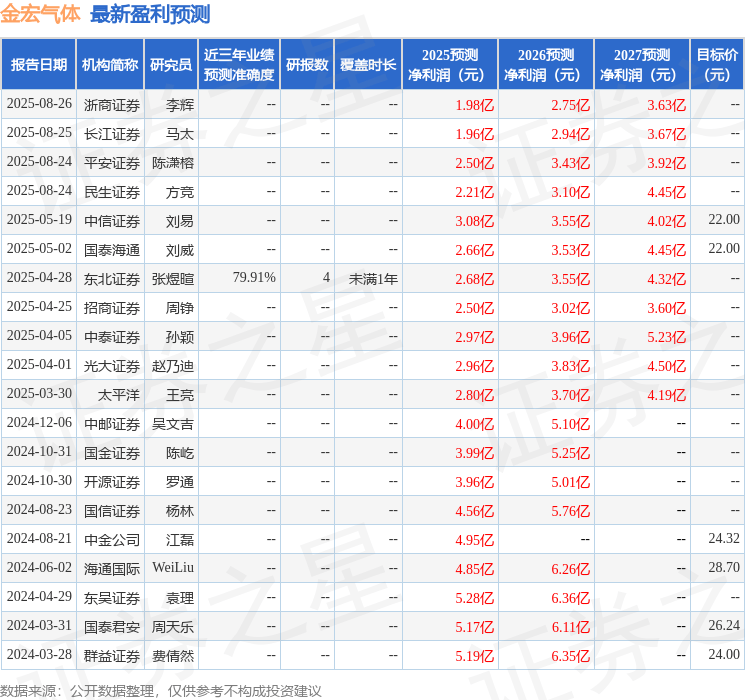Sort by 2025预测净利润 column header

click(x=450, y=65)
